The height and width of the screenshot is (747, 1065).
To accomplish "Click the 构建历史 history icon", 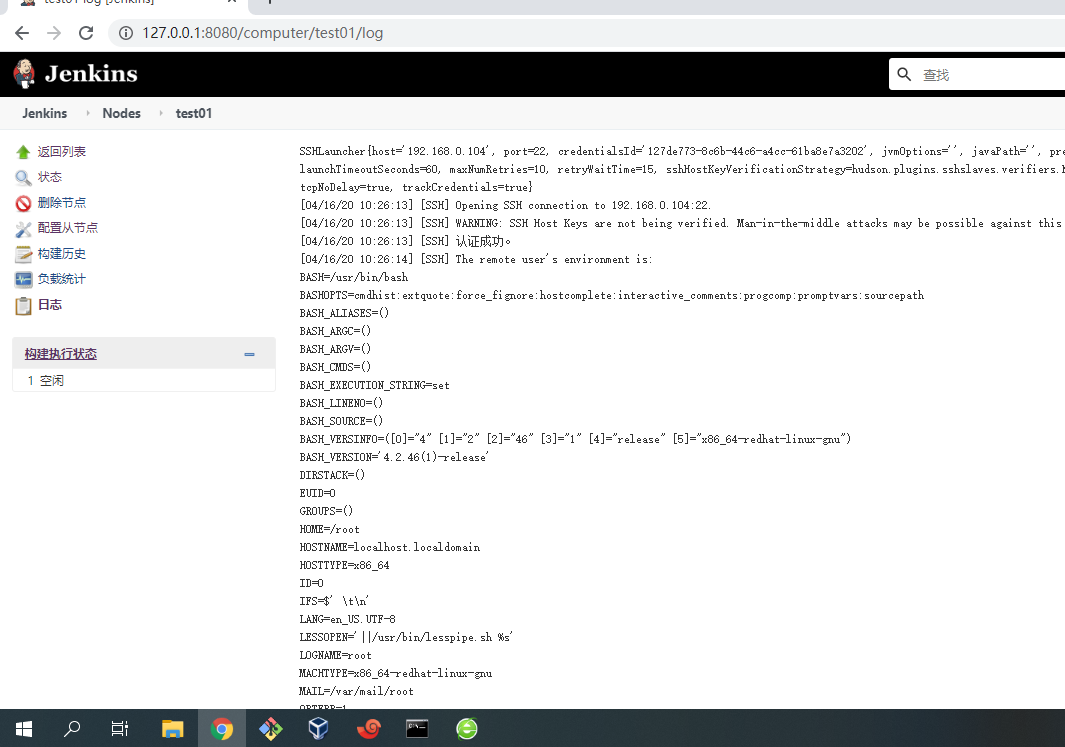I will 22,253.
